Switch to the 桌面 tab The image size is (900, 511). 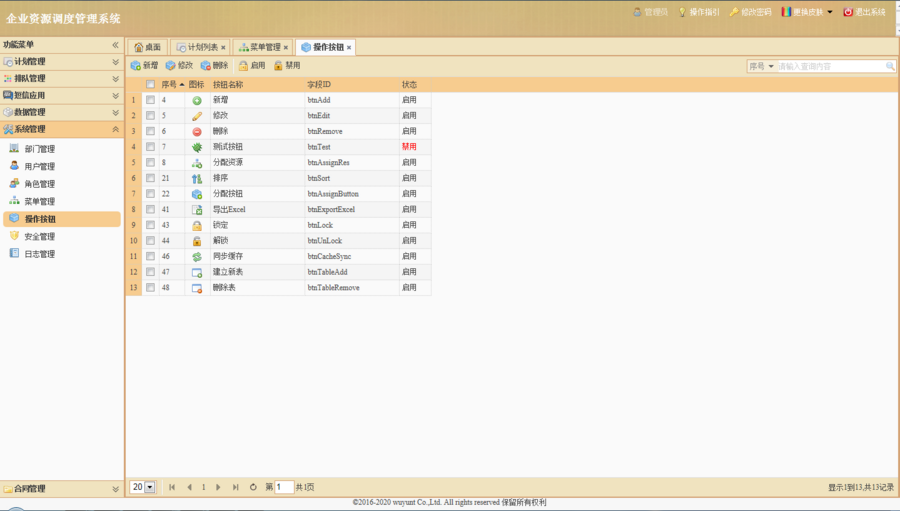148,47
